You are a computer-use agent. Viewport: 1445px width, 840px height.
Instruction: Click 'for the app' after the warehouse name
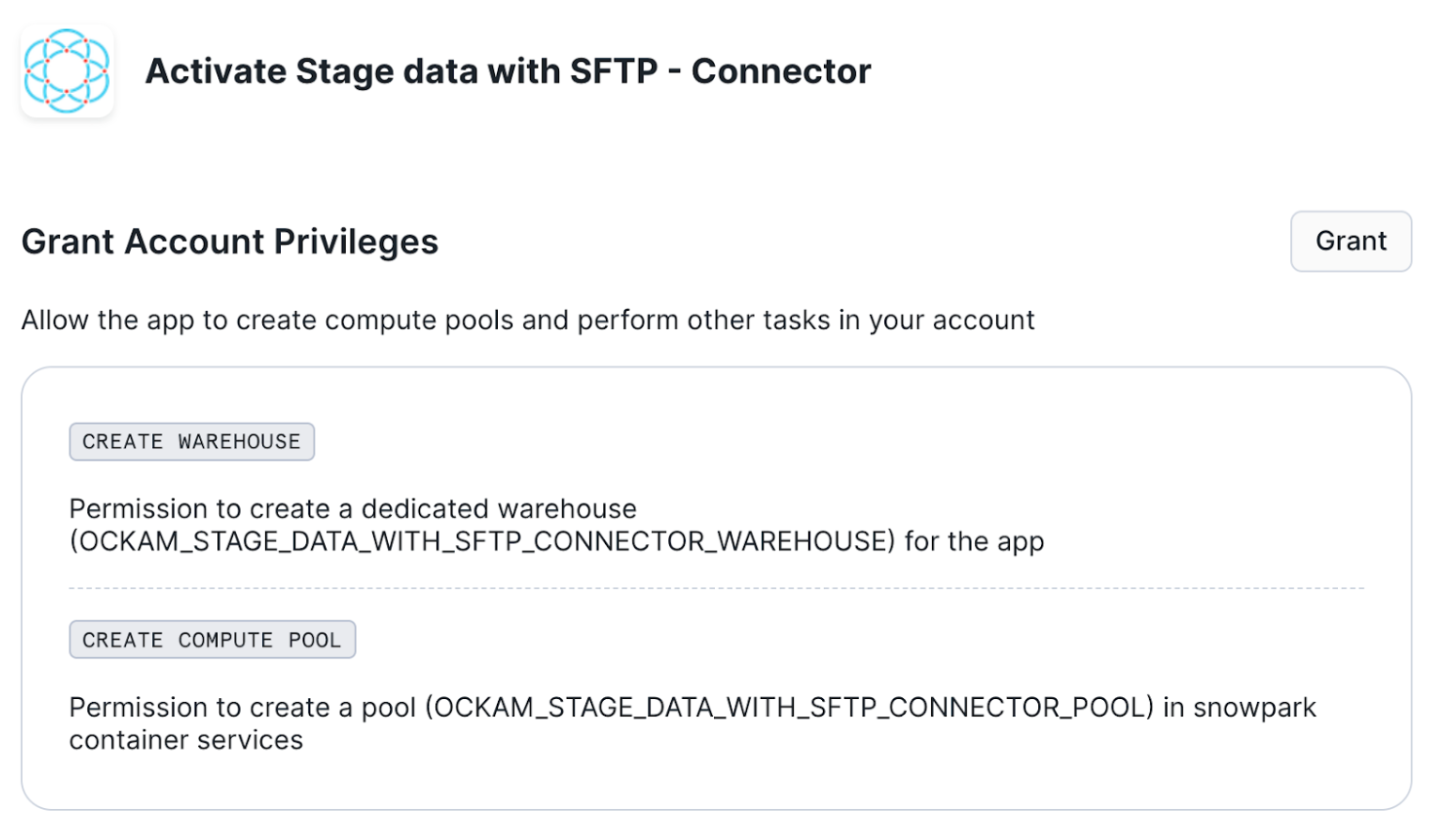coord(974,542)
